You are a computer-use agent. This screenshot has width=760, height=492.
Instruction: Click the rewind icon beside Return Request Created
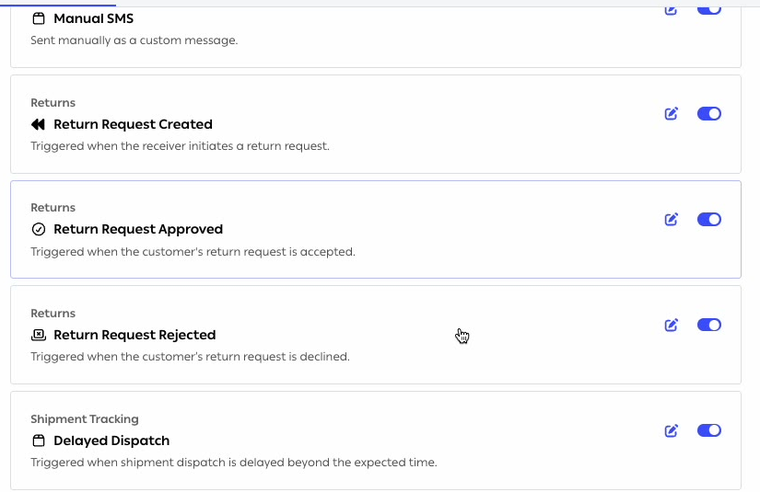coord(38,125)
